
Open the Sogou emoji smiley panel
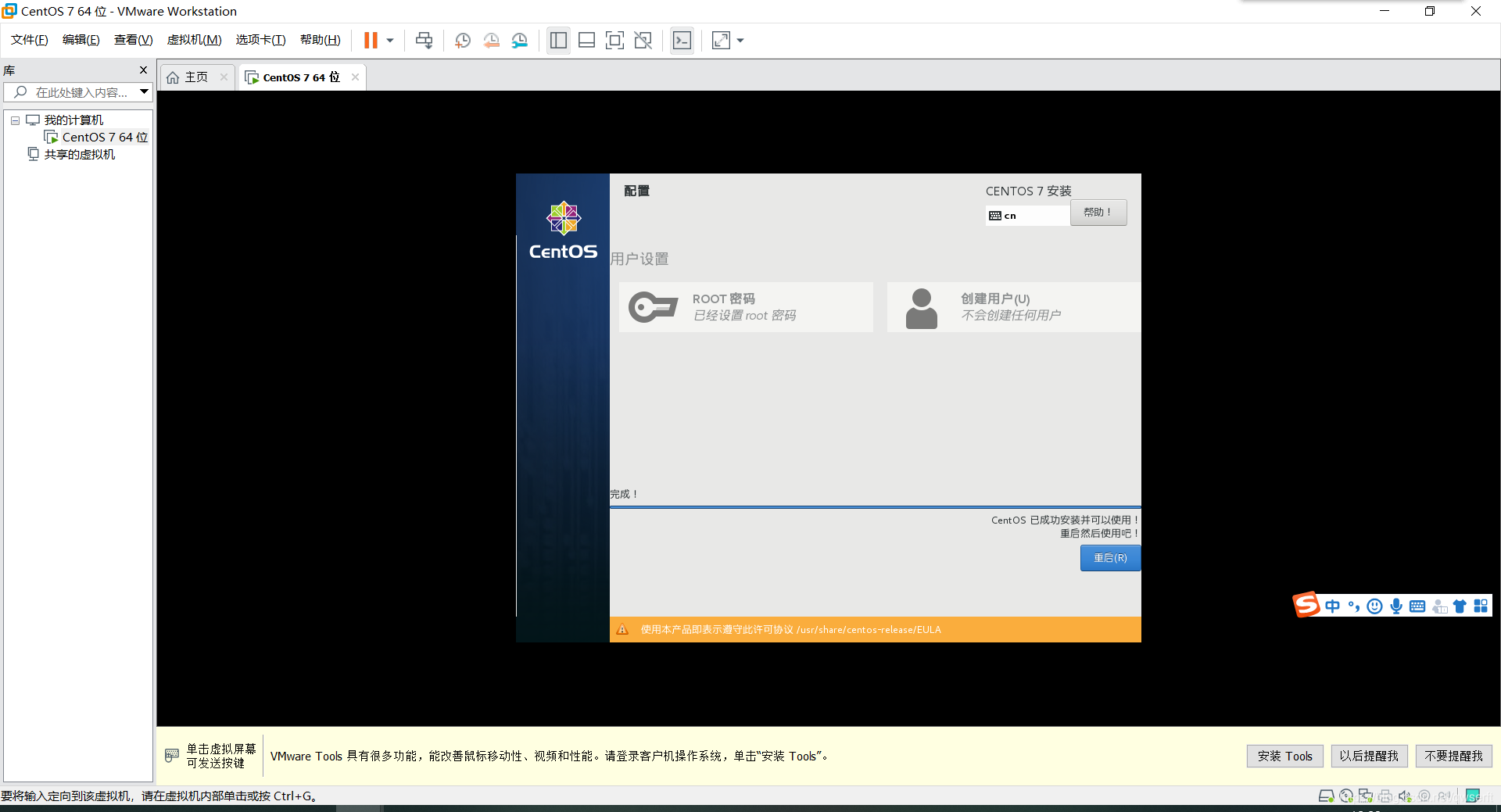(x=1375, y=606)
